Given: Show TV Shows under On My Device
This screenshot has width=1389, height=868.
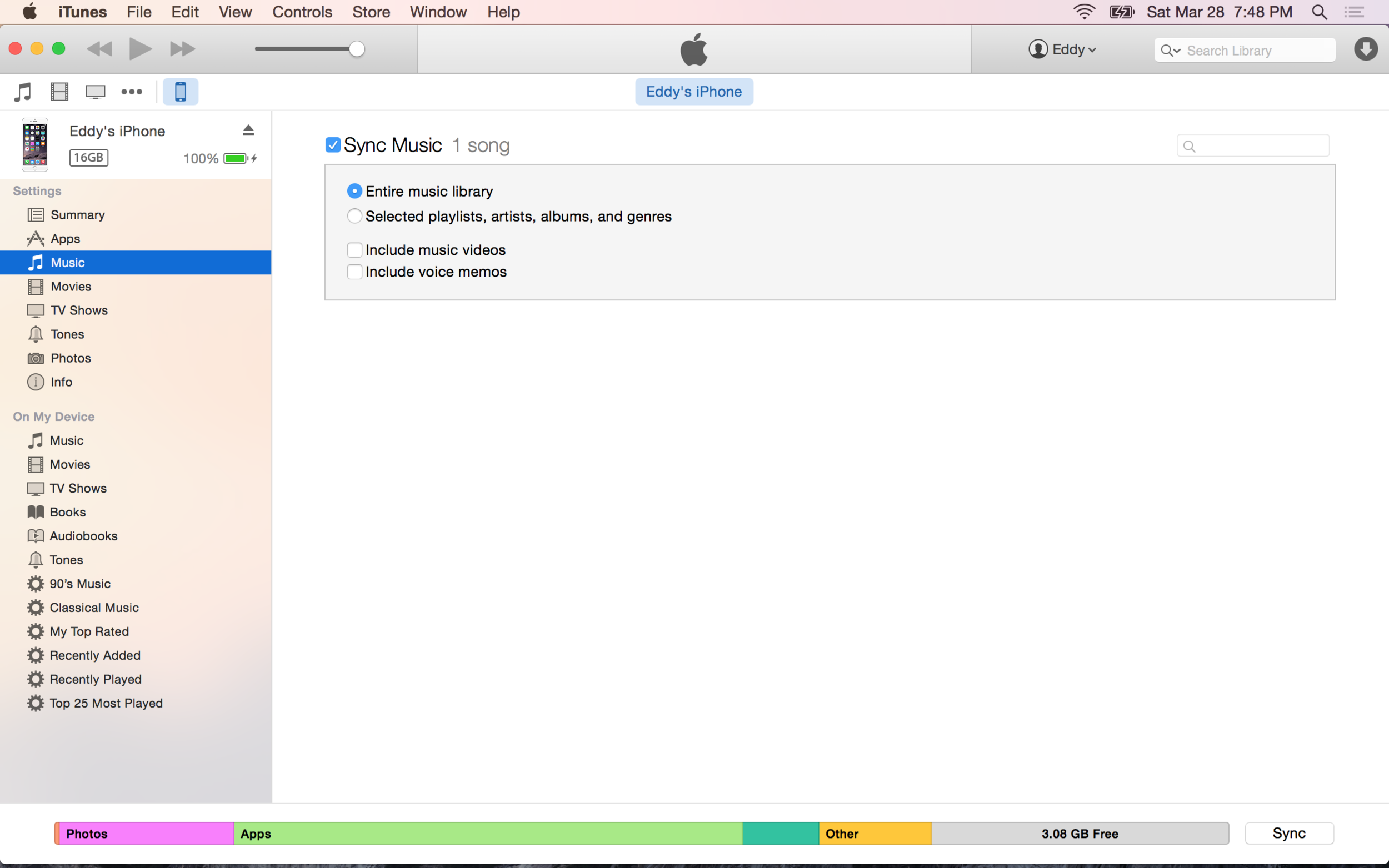Looking at the screenshot, I should [x=136, y=489].
